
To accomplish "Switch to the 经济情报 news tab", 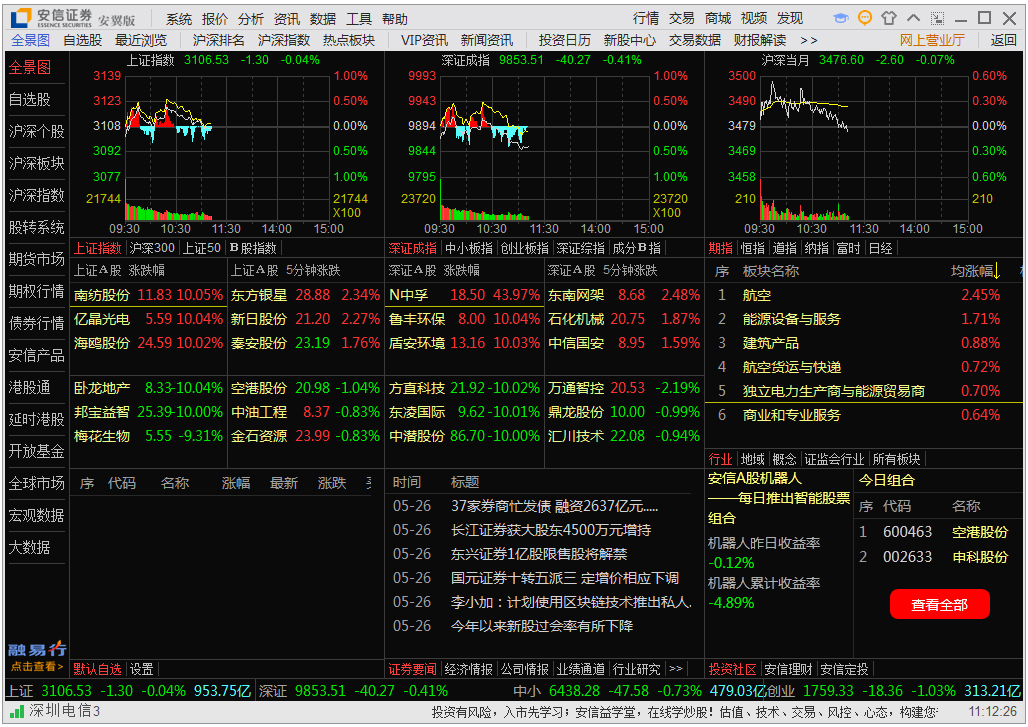I will point(468,669).
